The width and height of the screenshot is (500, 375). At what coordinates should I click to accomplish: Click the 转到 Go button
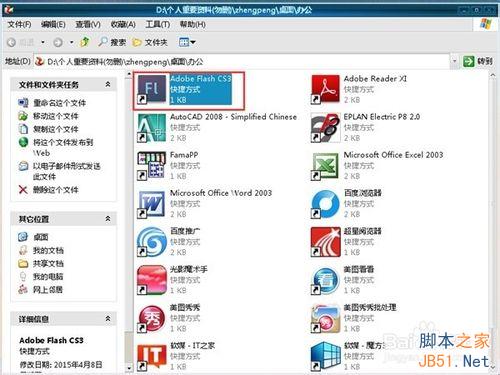tap(478, 61)
